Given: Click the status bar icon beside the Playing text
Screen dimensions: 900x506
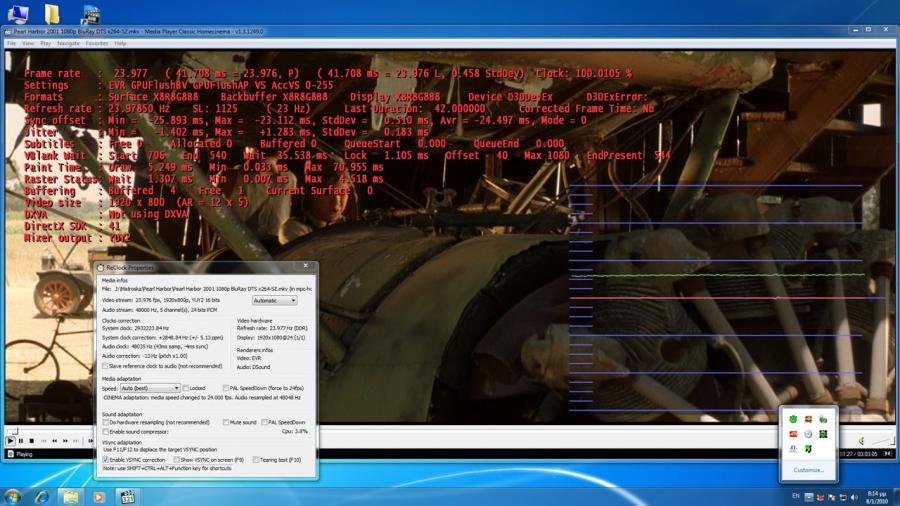Looking at the screenshot, I should click(10, 454).
